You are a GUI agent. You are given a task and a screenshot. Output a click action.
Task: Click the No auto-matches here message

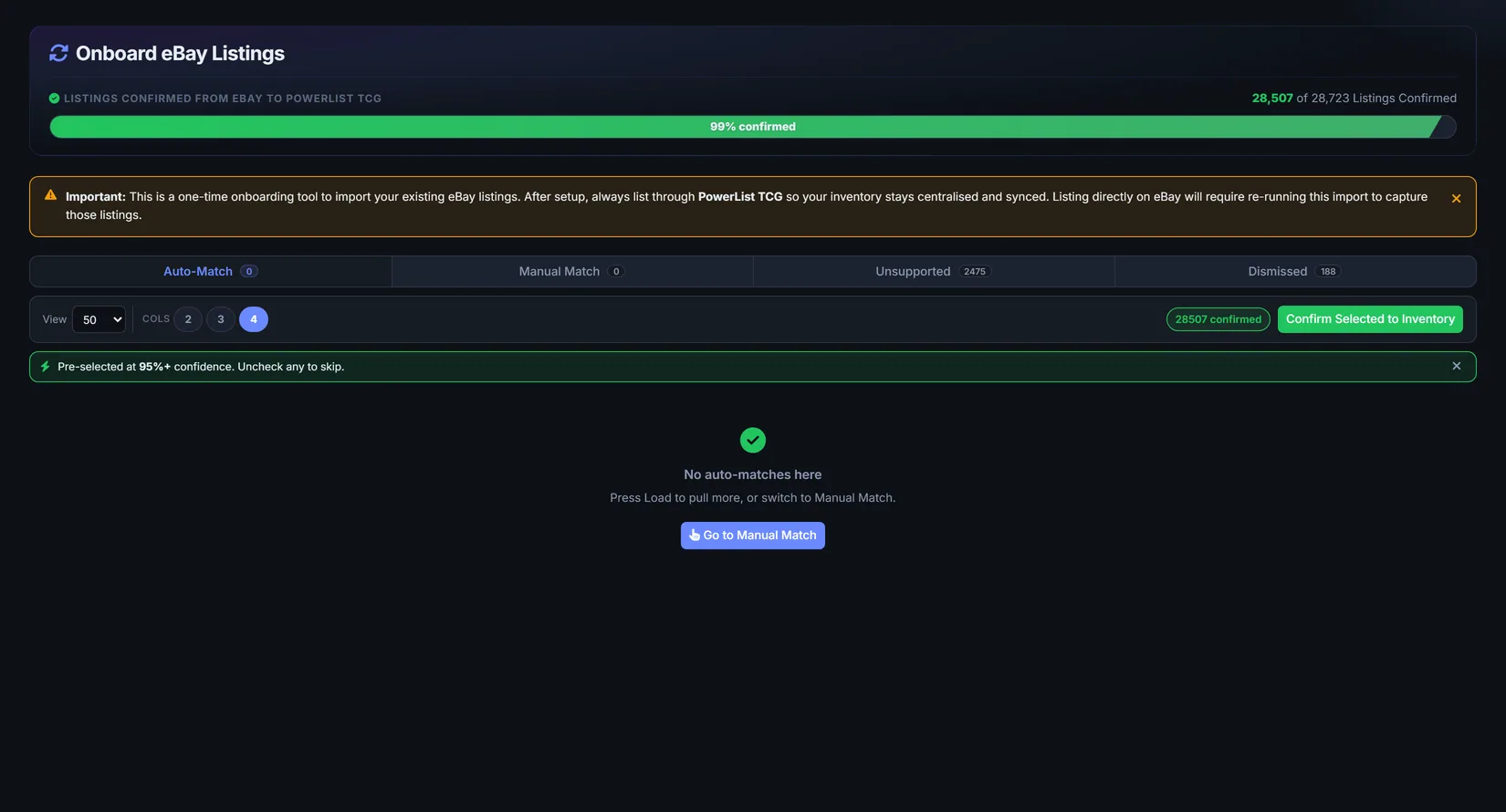[x=753, y=474]
